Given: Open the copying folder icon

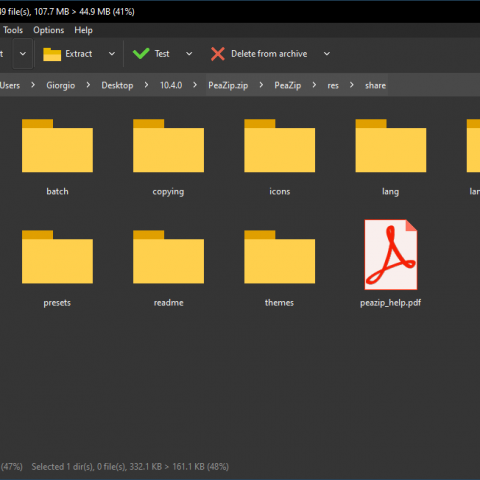Looking at the screenshot, I should (168, 146).
